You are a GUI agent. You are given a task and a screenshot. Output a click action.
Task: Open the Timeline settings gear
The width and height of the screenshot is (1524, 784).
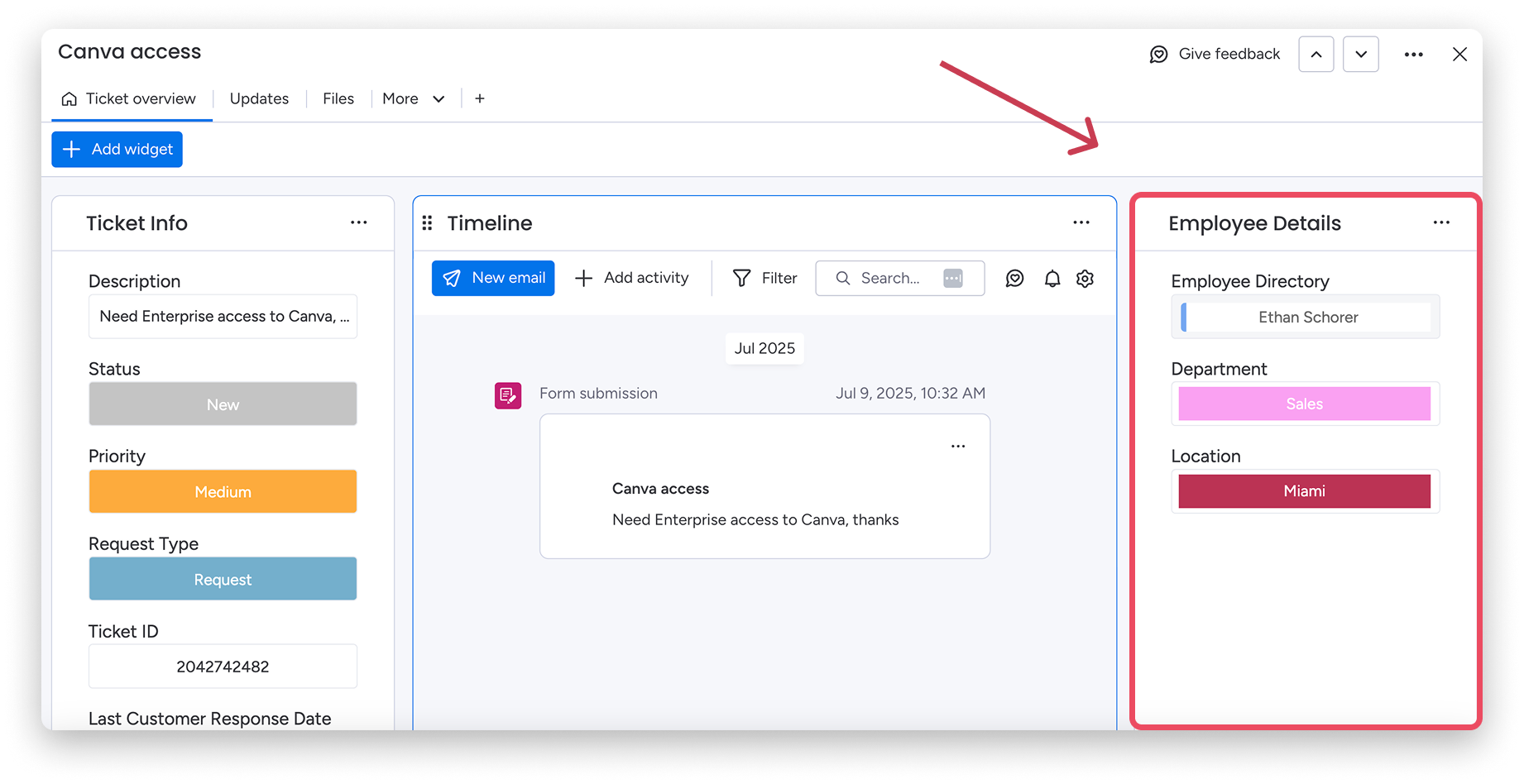coord(1085,279)
